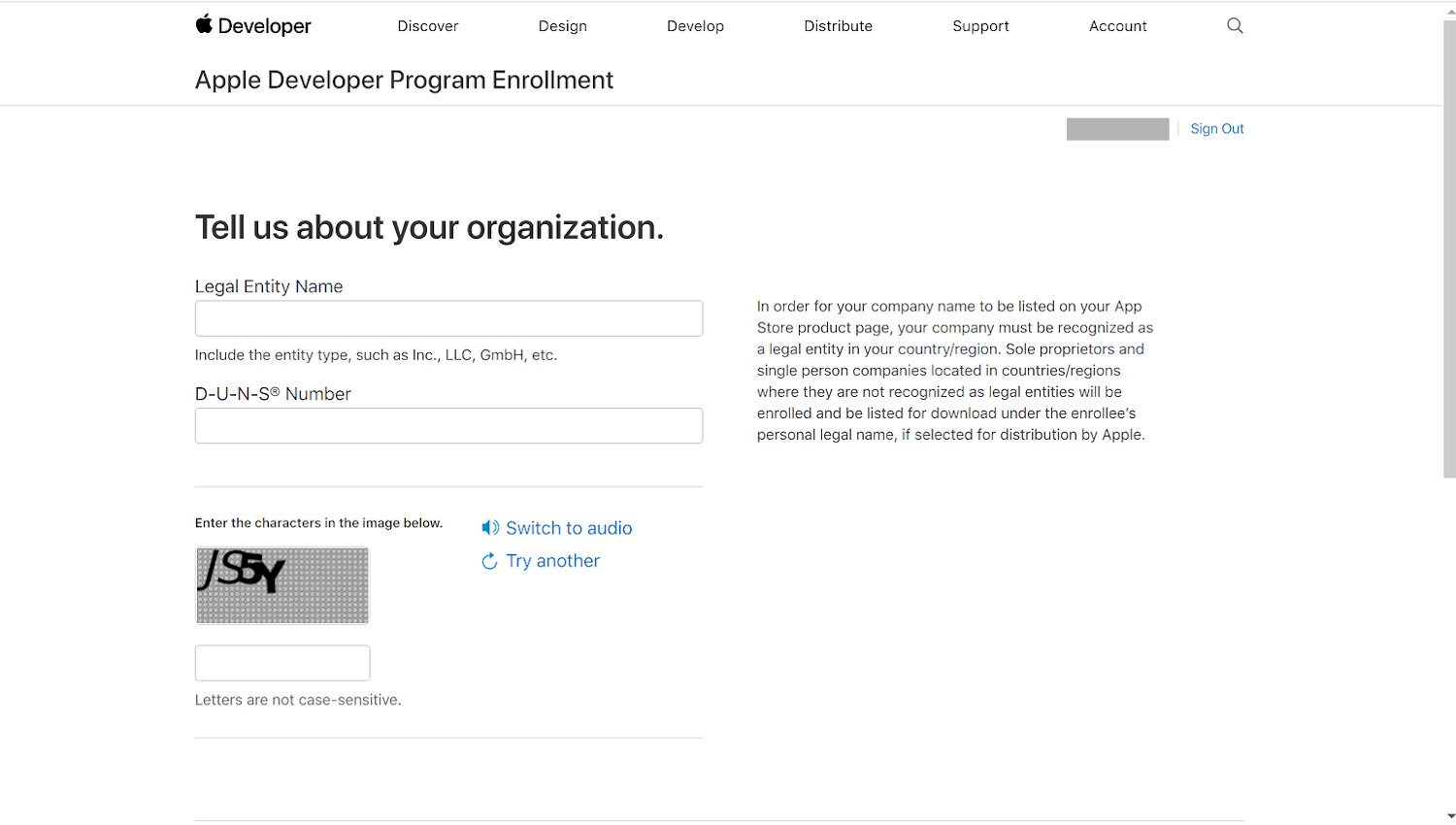The width and height of the screenshot is (1456, 825).
Task: Click the "Tell us about your organization." heading
Action: 429,227
